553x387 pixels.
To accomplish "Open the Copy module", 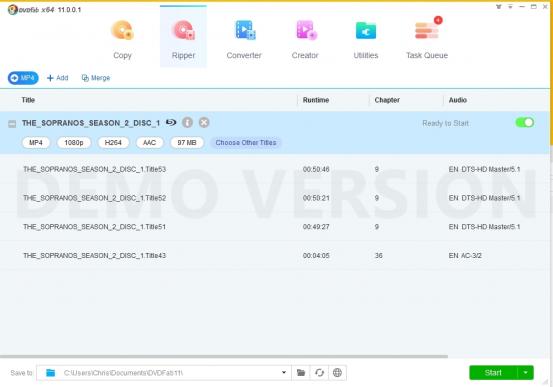I will coord(122,40).
